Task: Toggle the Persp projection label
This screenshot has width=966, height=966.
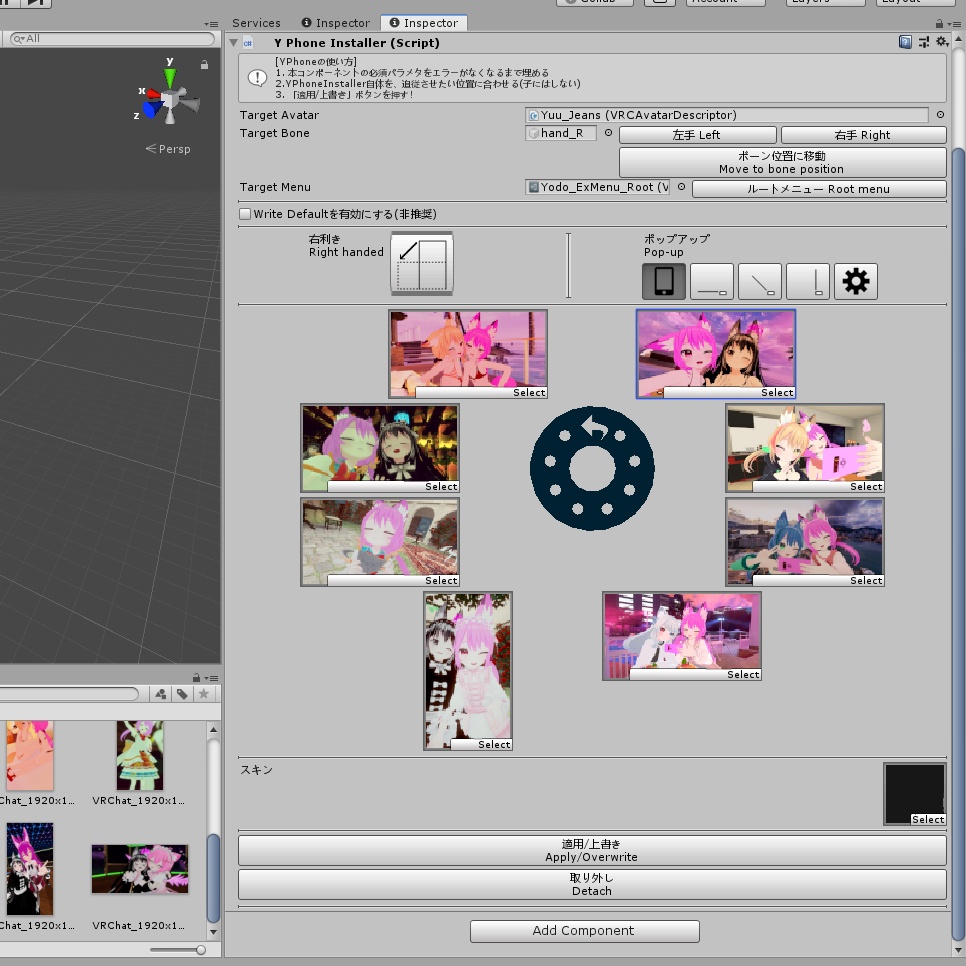Action: pos(168,149)
